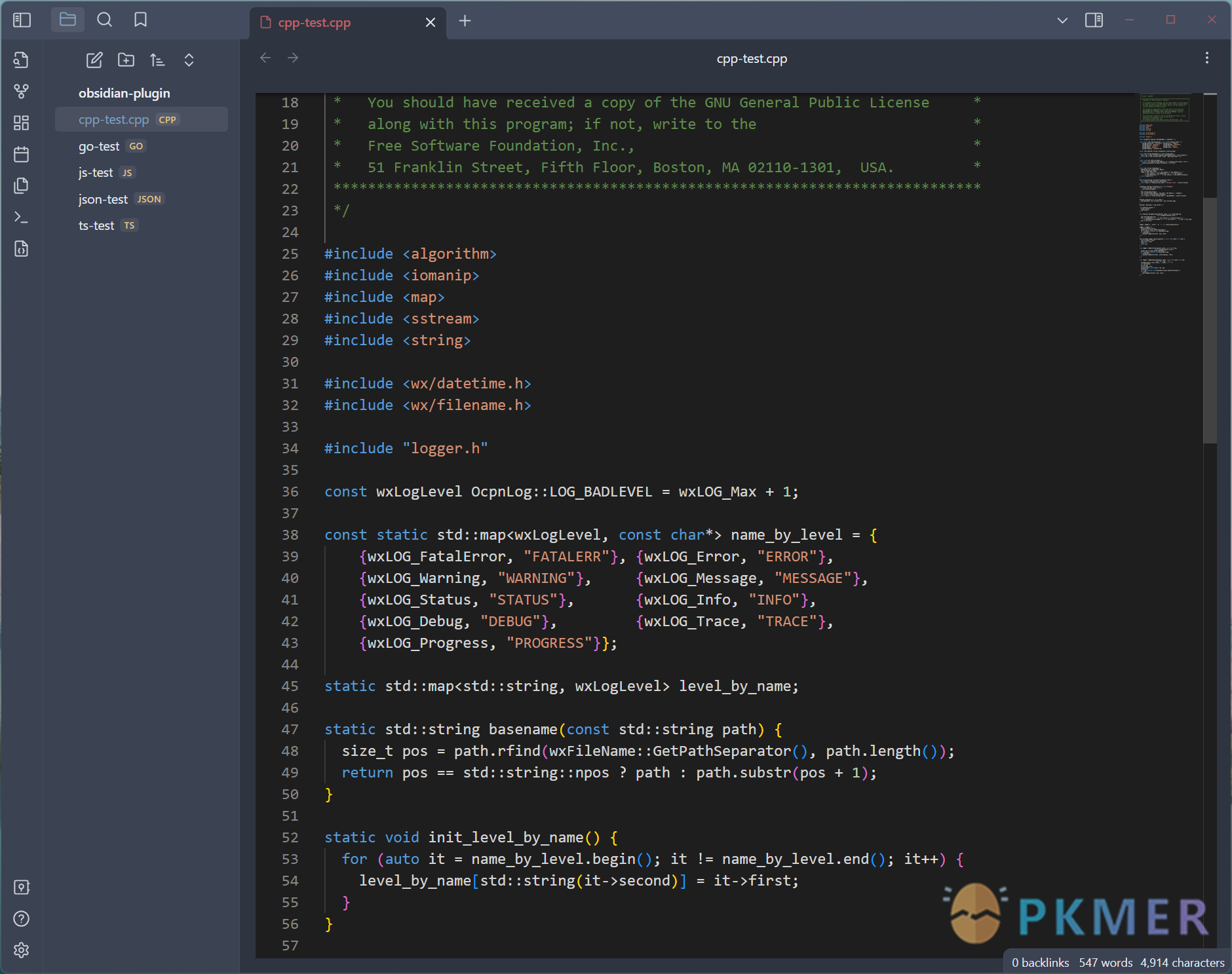The image size is (1232, 974).
Task: Open the more options menu for cpp-test.cpp
Action: tap(1206, 58)
